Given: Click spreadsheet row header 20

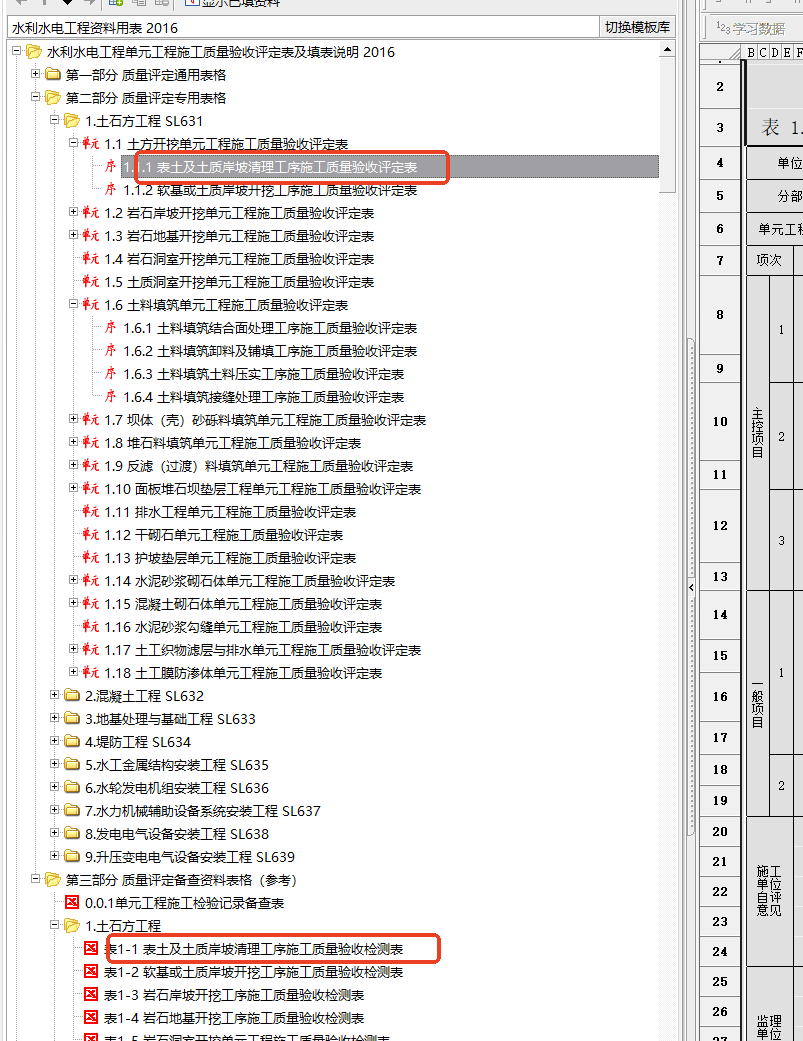Looking at the screenshot, I should click(720, 831).
